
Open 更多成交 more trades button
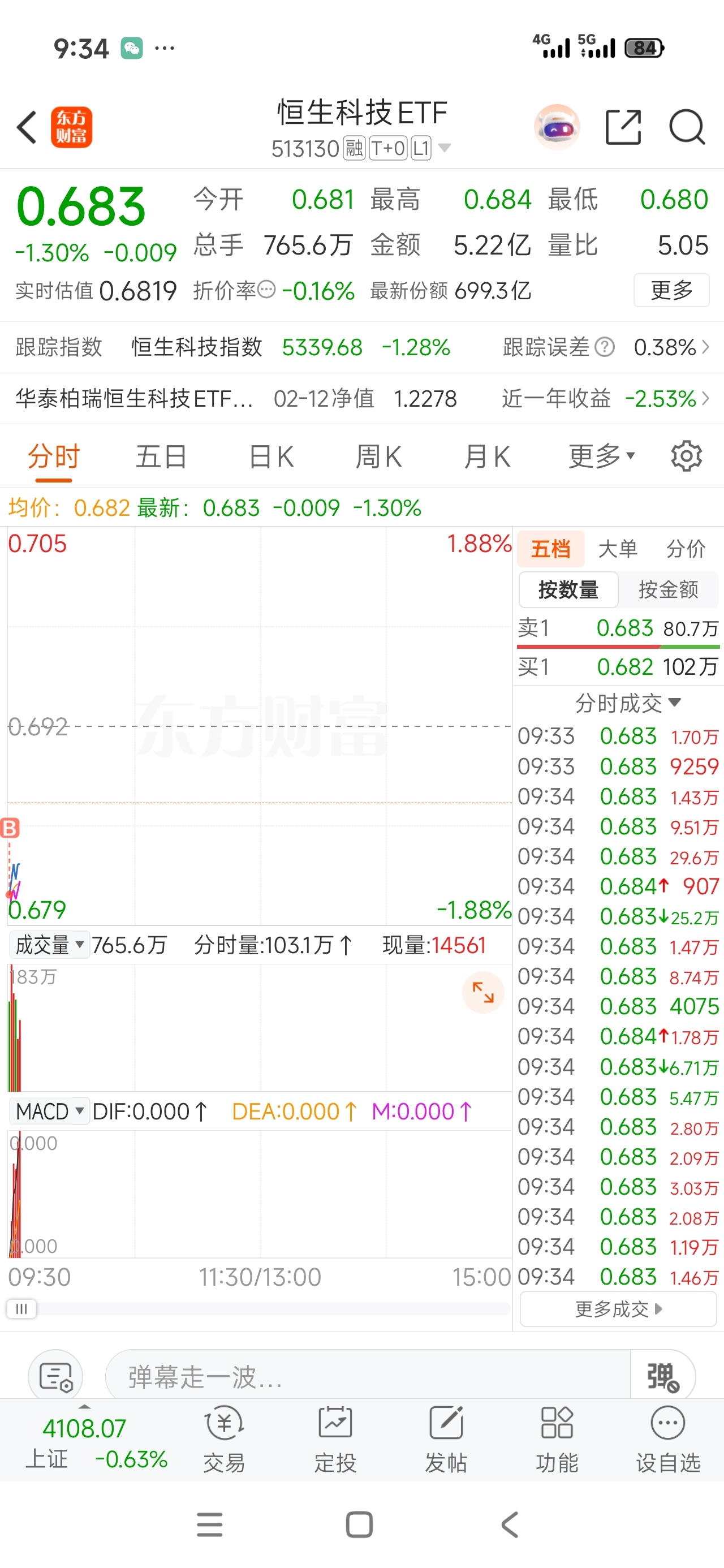coord(618,1309)
